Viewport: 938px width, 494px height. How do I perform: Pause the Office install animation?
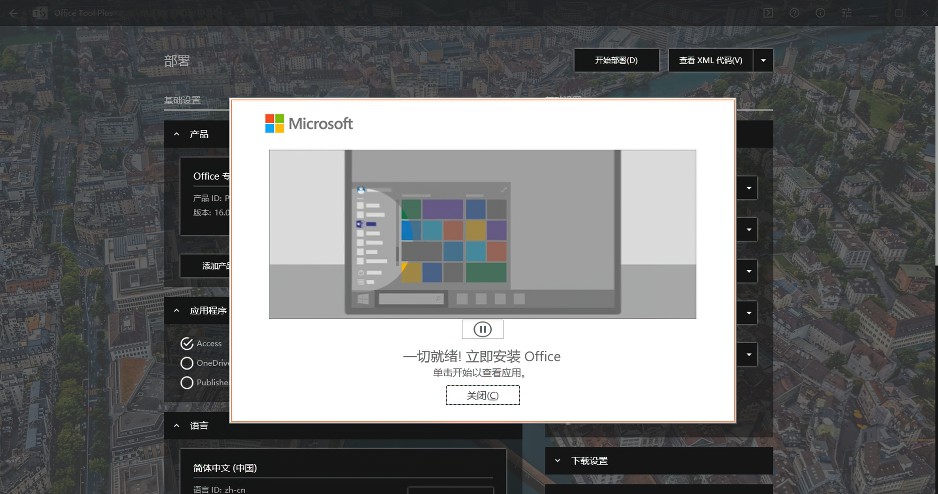[x=482, y=329]
